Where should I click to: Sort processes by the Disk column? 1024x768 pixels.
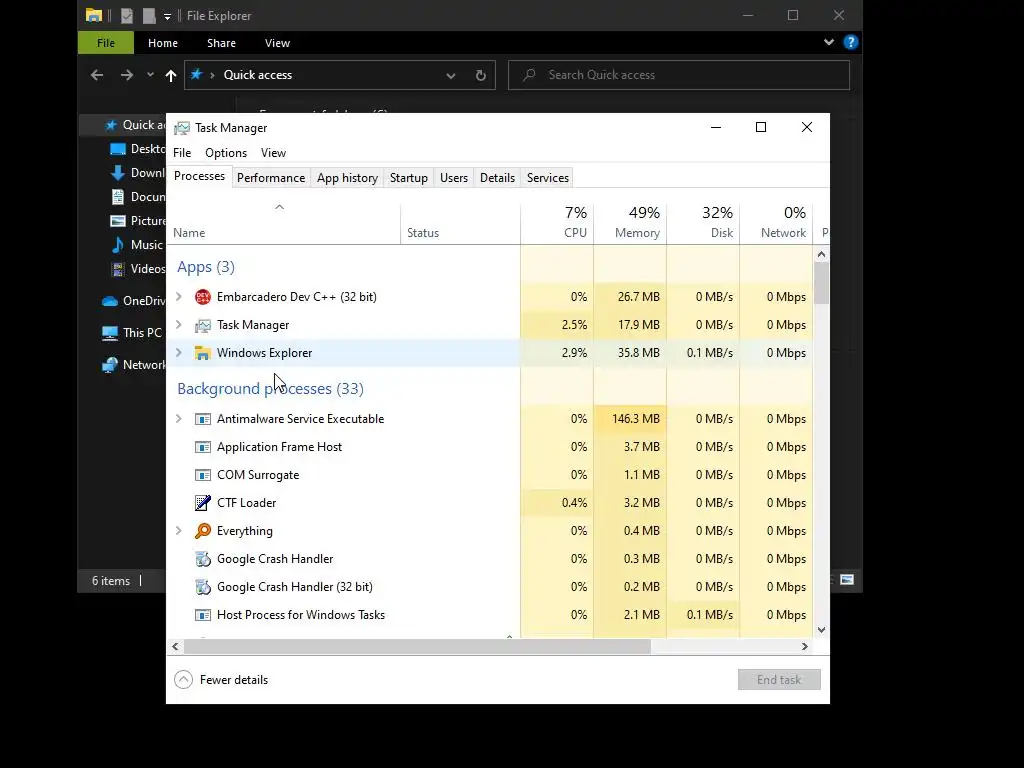click(x=703, y=223)
